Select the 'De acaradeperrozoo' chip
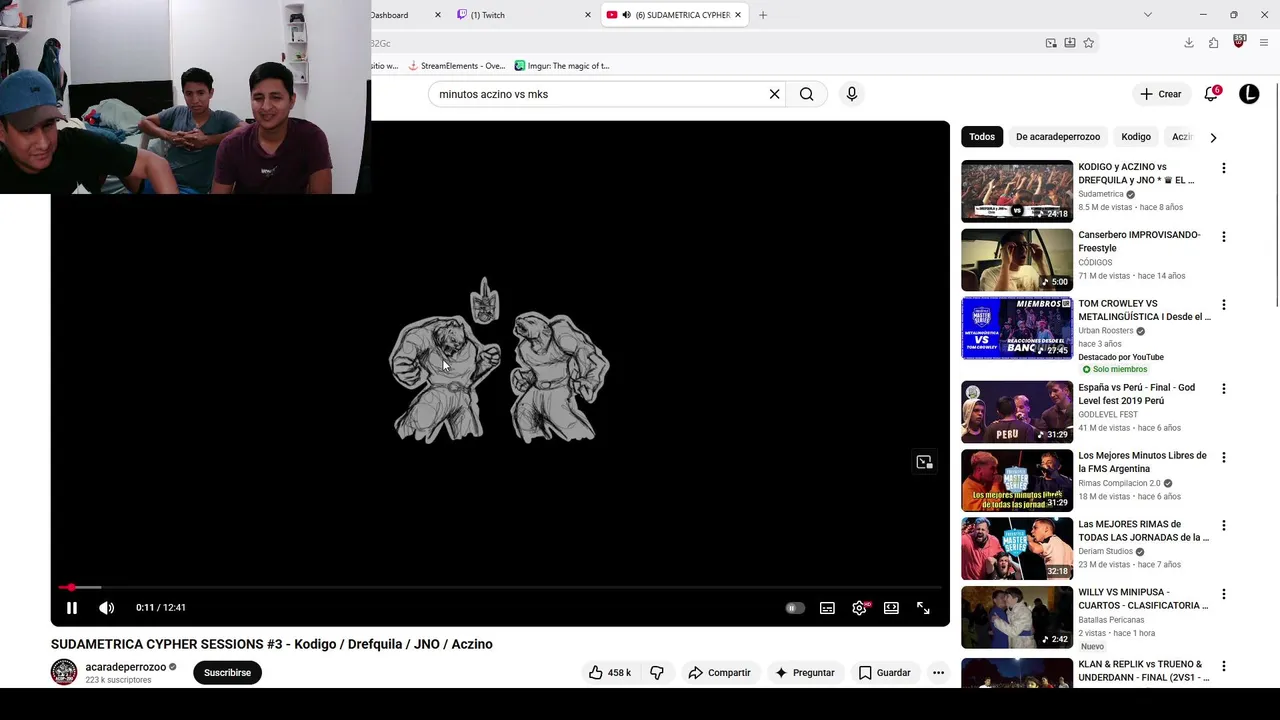Screen dimensions: 1280x720 (1058, 137)
